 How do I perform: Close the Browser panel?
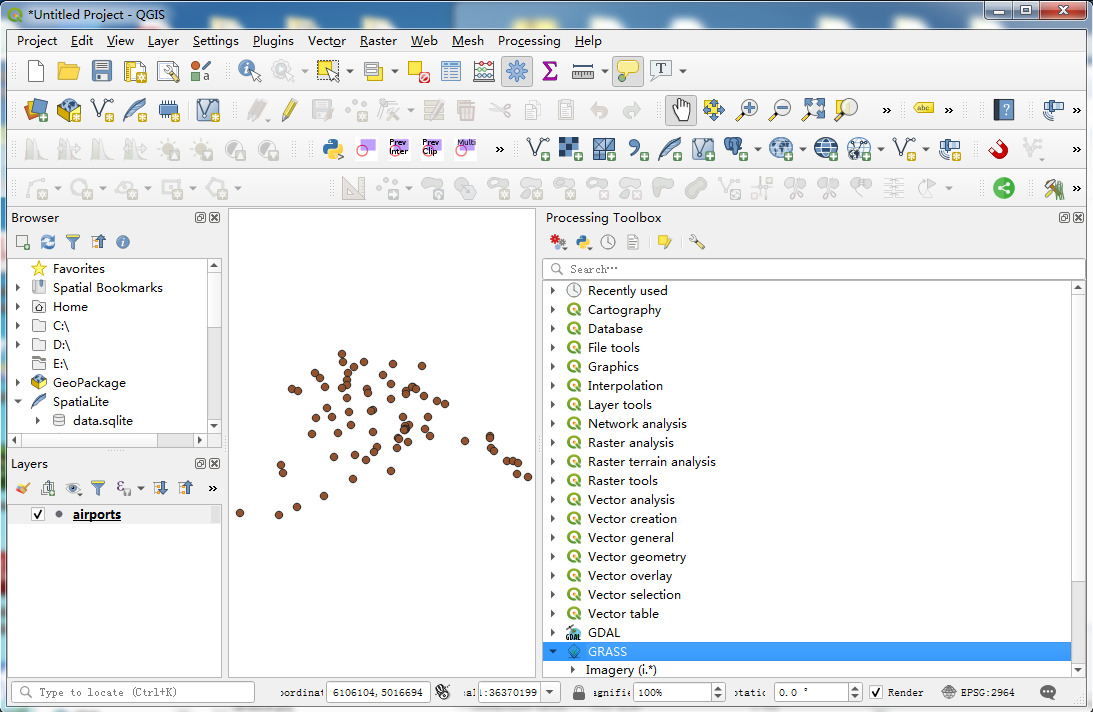pyautogui.click(x=215, y=218)
